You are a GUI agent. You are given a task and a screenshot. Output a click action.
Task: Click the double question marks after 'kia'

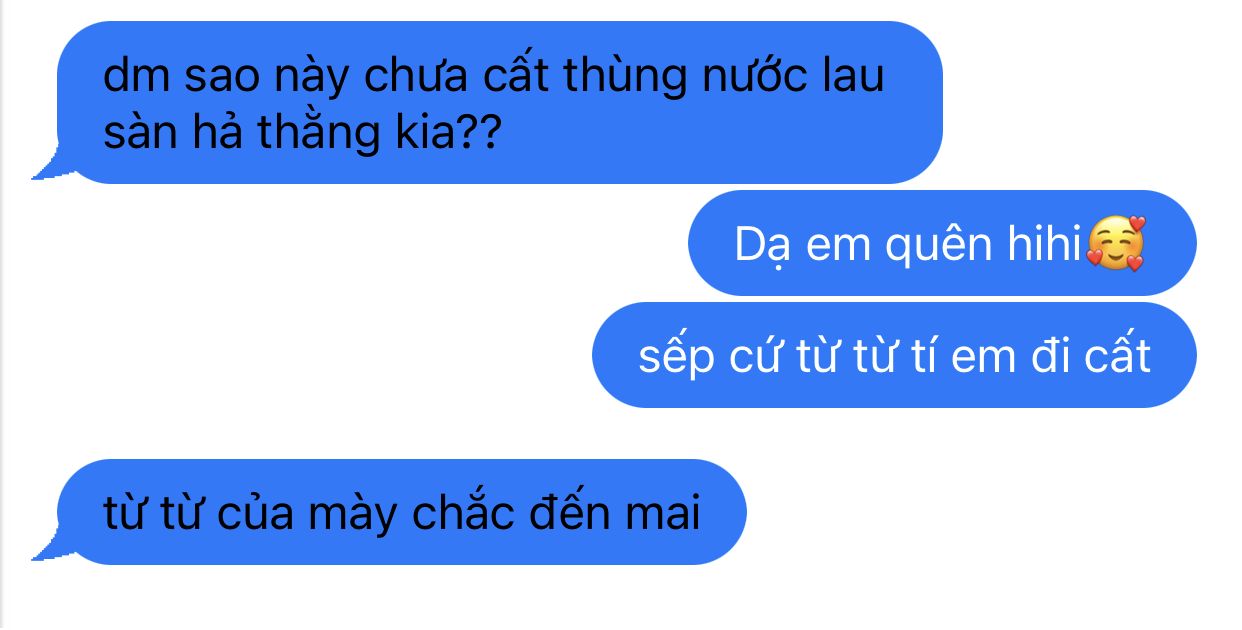pyautogui.click(x=477, y=134)
